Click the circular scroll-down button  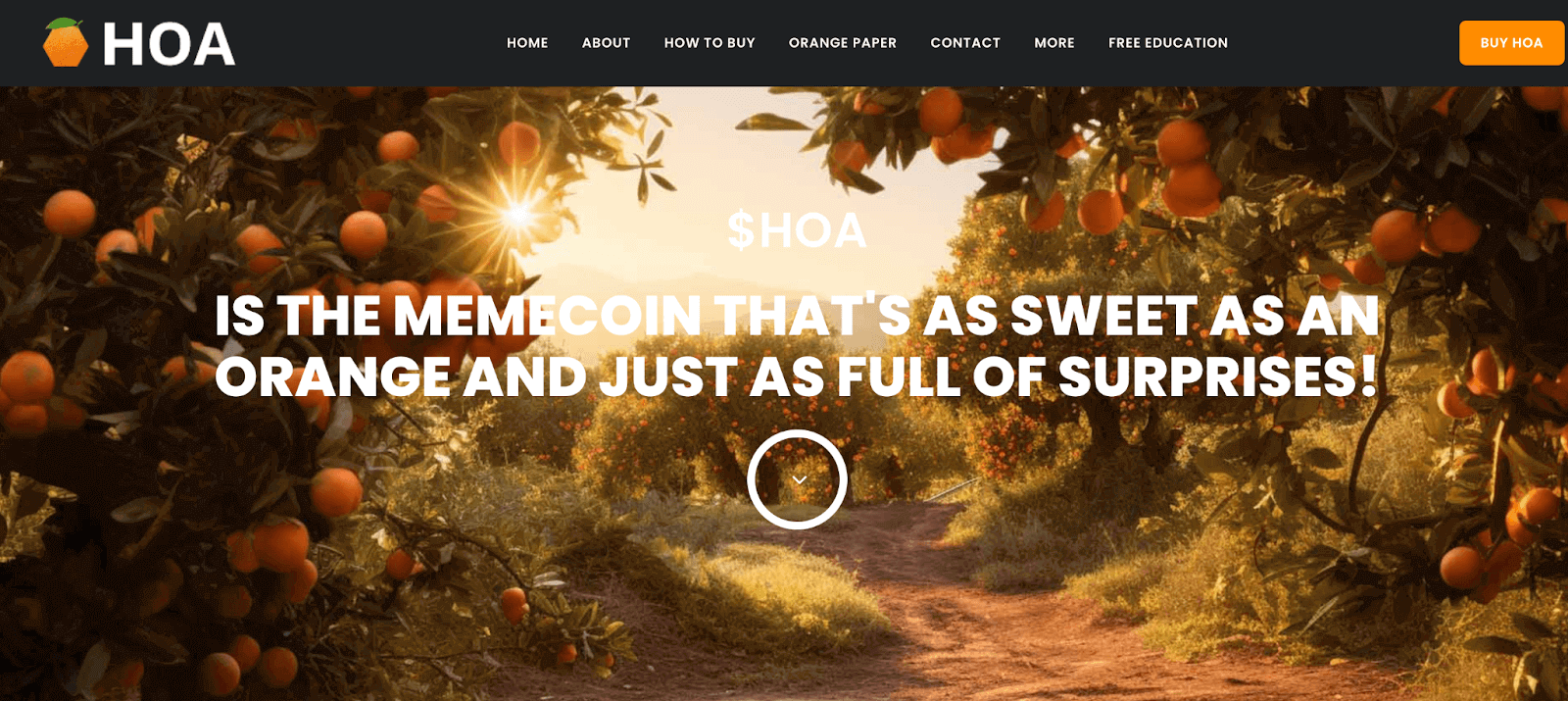[798, 479]
